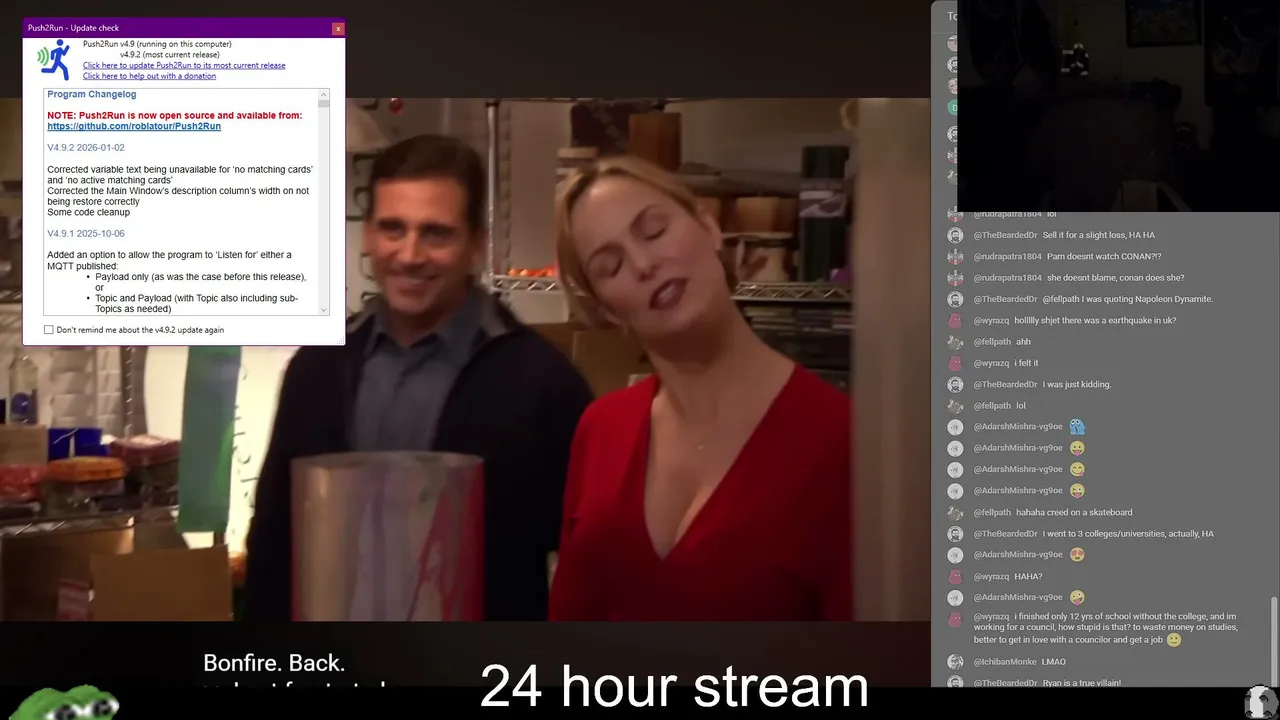Viewport: 1280px width, 720px height.
Task: Click the 'Bonfire. Back.' subtitle text
Action: pos(274,663)
